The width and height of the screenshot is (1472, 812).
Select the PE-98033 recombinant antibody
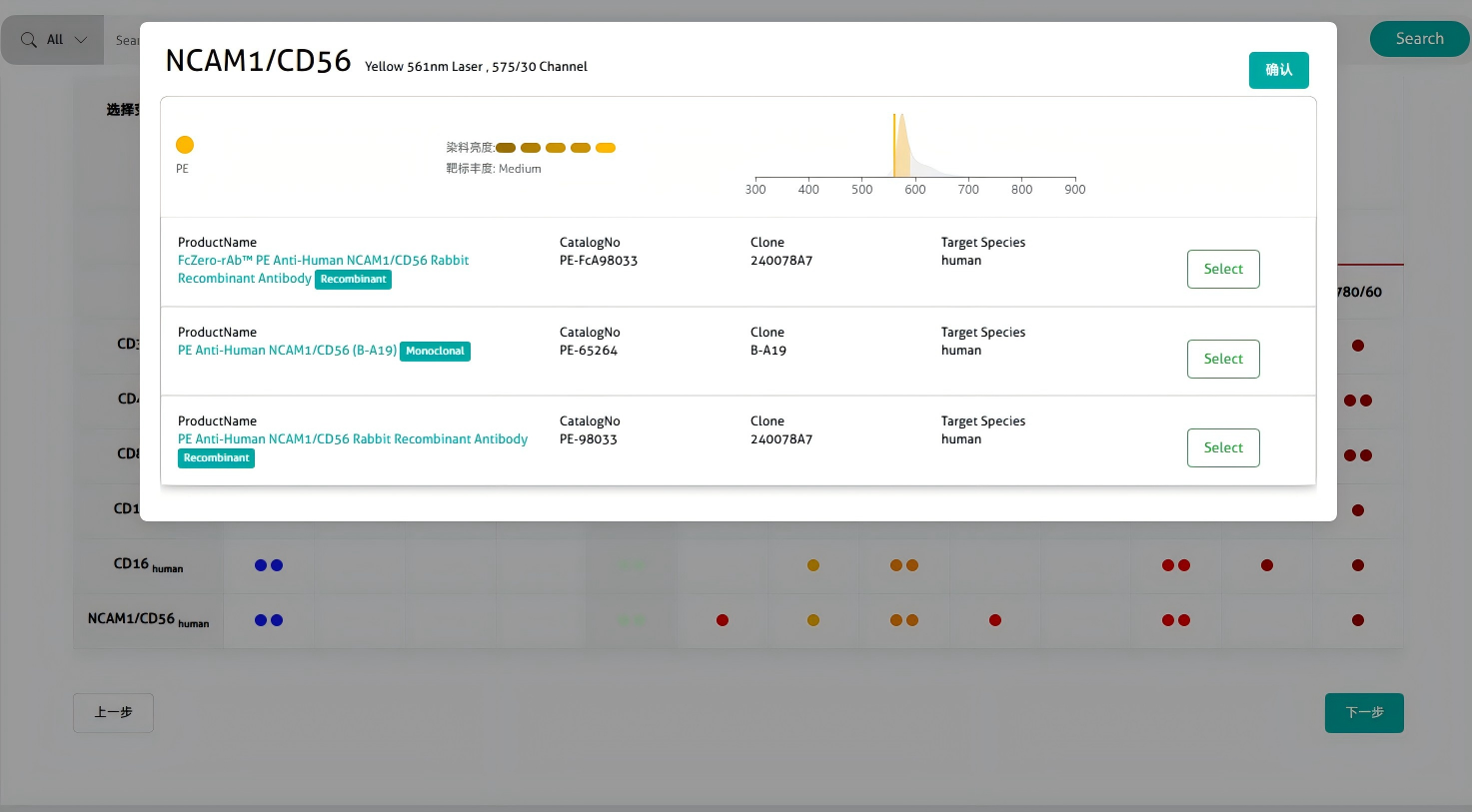pos(1222,447)
